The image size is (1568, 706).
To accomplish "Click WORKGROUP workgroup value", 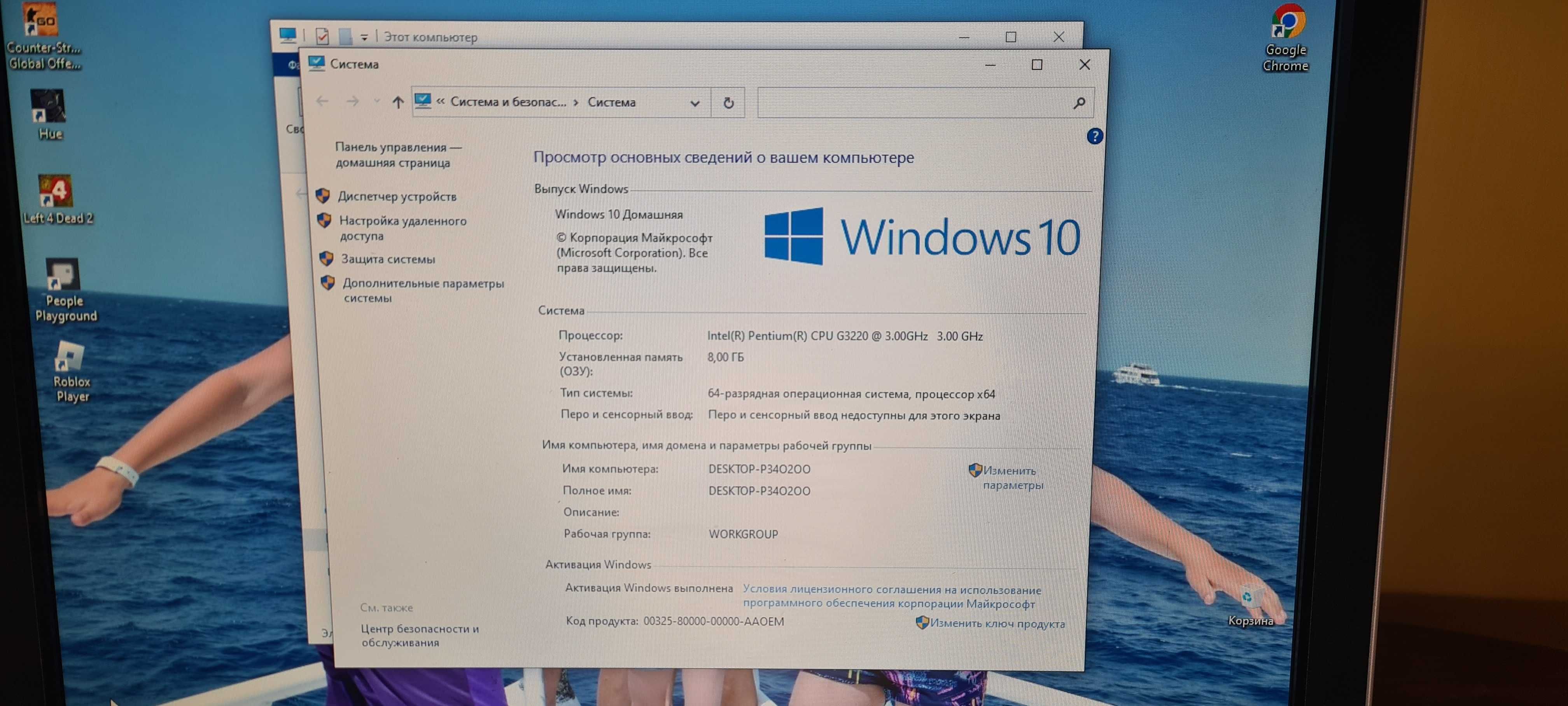I will pyautogui.click(x=743, y=534).
